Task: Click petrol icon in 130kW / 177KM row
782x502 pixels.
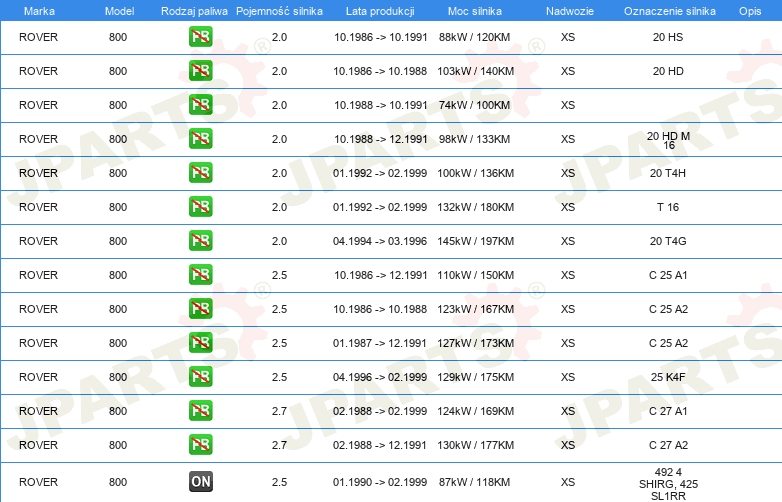Action: click(x=200, y=445)
